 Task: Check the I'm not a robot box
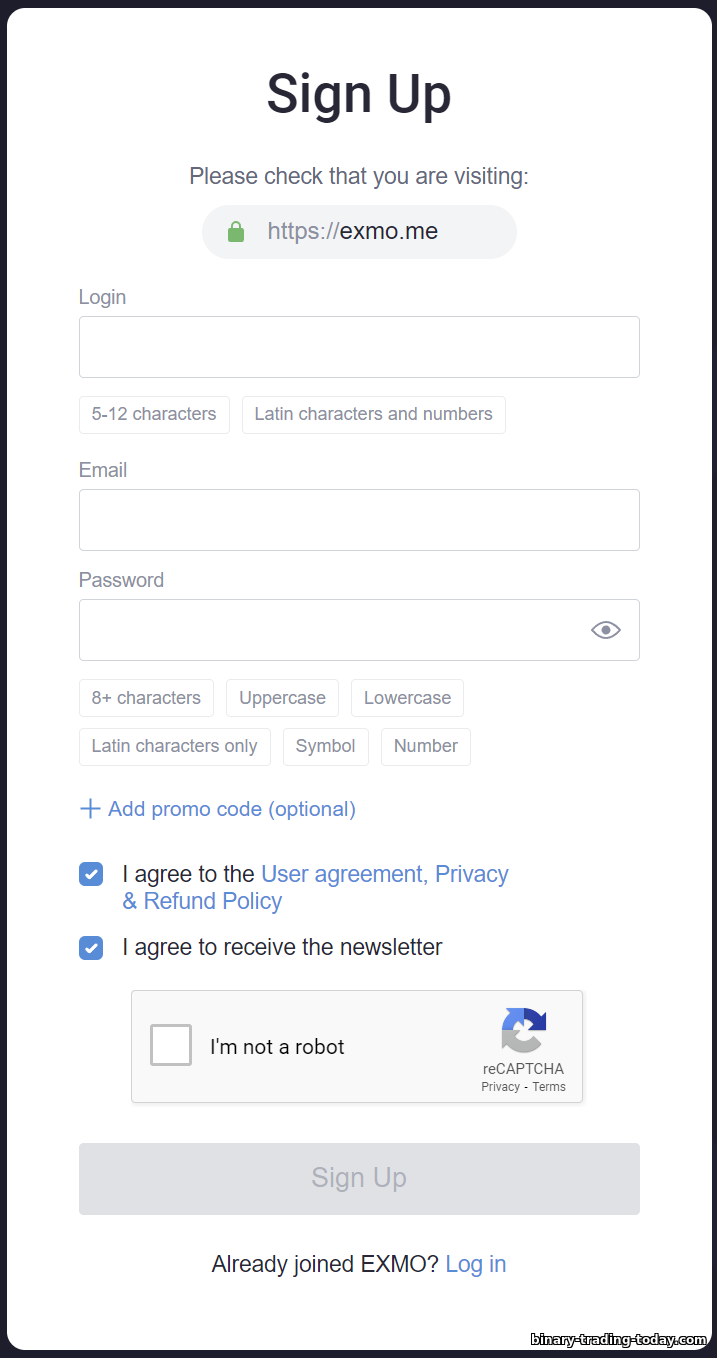tap(171, 1046)
